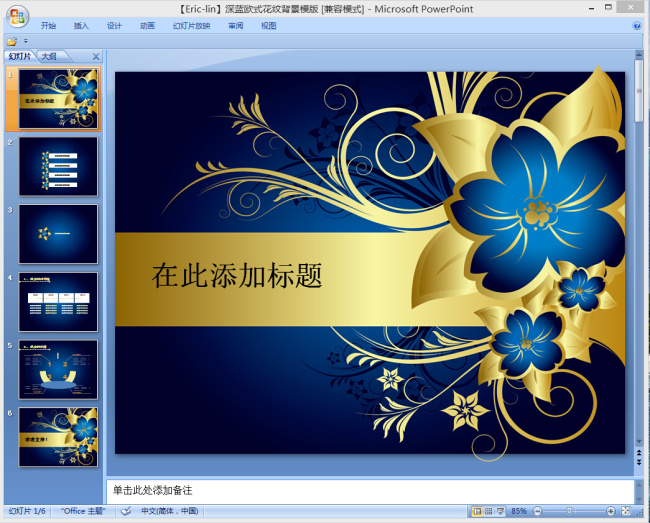The height and width of the screenshot is (523, 650).
Task: Select slide 4 thumbnail
Action: click(58, 302)
